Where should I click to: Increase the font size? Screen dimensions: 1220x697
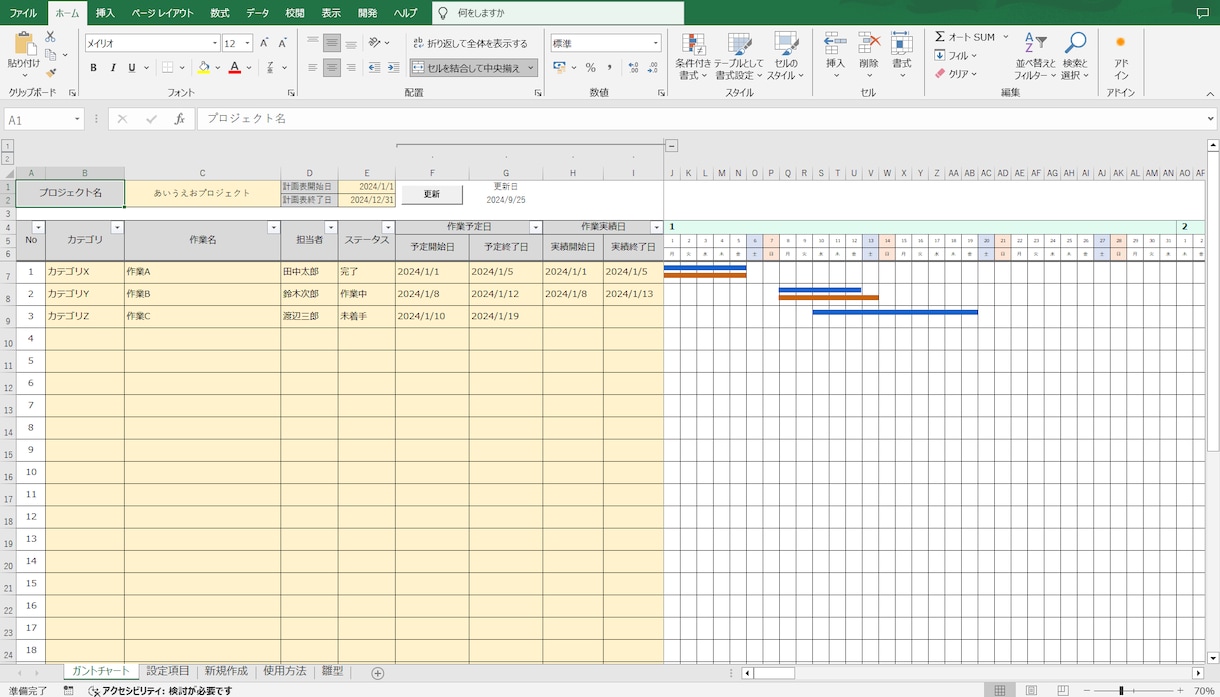[264, 43]
